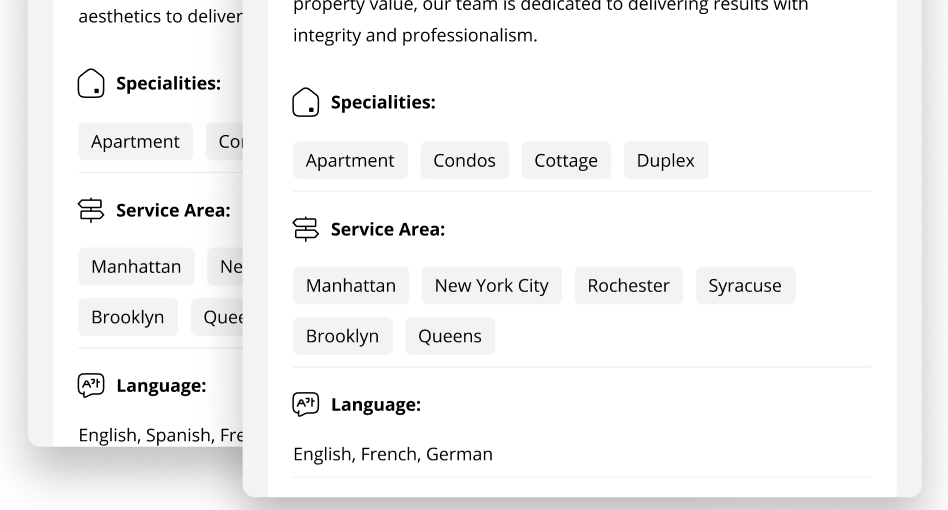Click the translate icon on the back card
The height and width of the screenshot is (510, 948).
(x=91, y=386)
